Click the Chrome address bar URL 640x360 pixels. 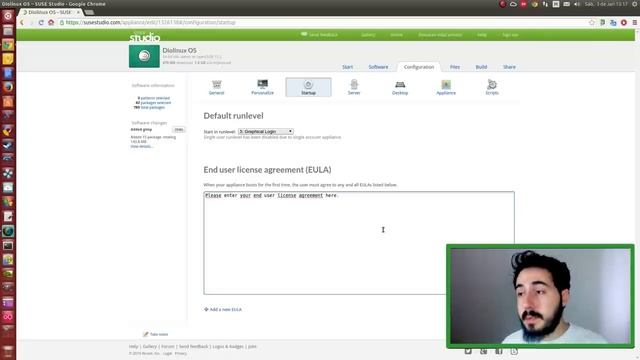click(151, 22)
